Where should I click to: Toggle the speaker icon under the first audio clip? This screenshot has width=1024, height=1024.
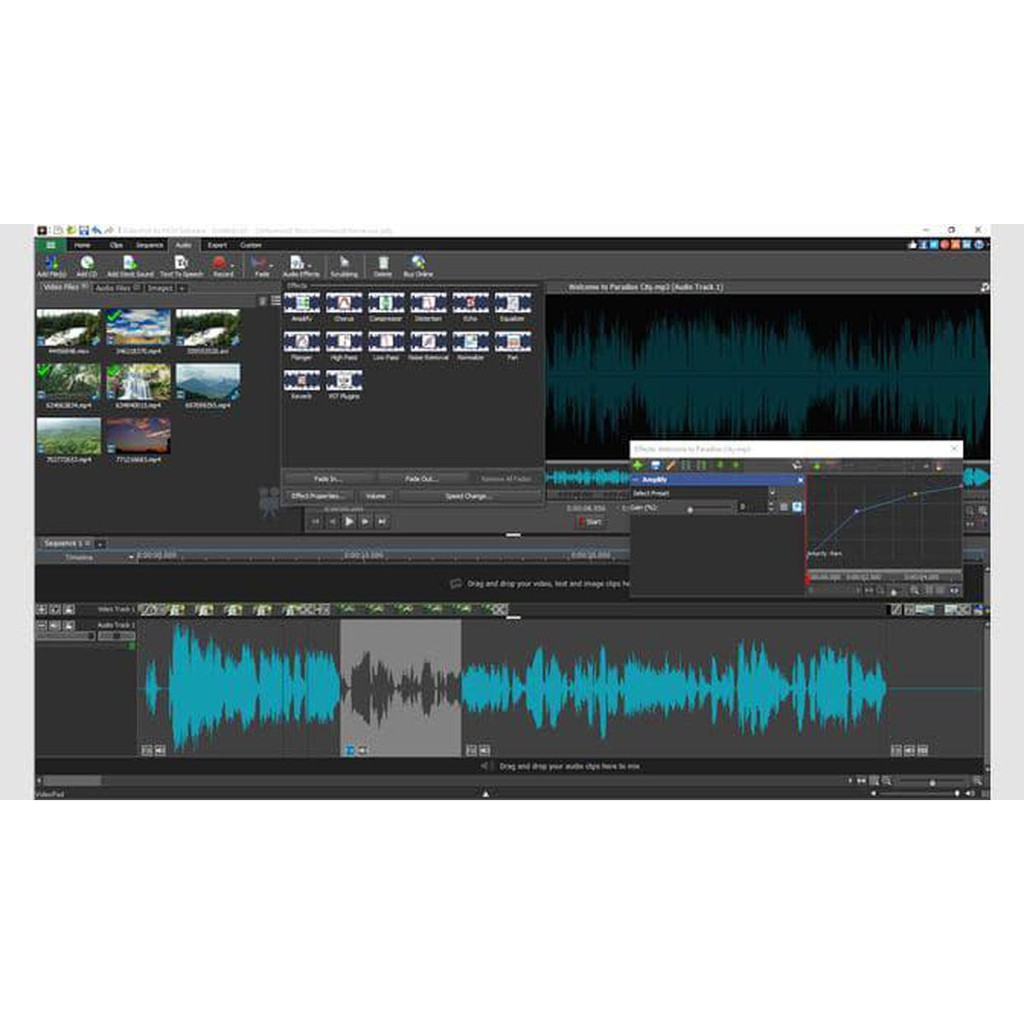[x=160, y=751]
